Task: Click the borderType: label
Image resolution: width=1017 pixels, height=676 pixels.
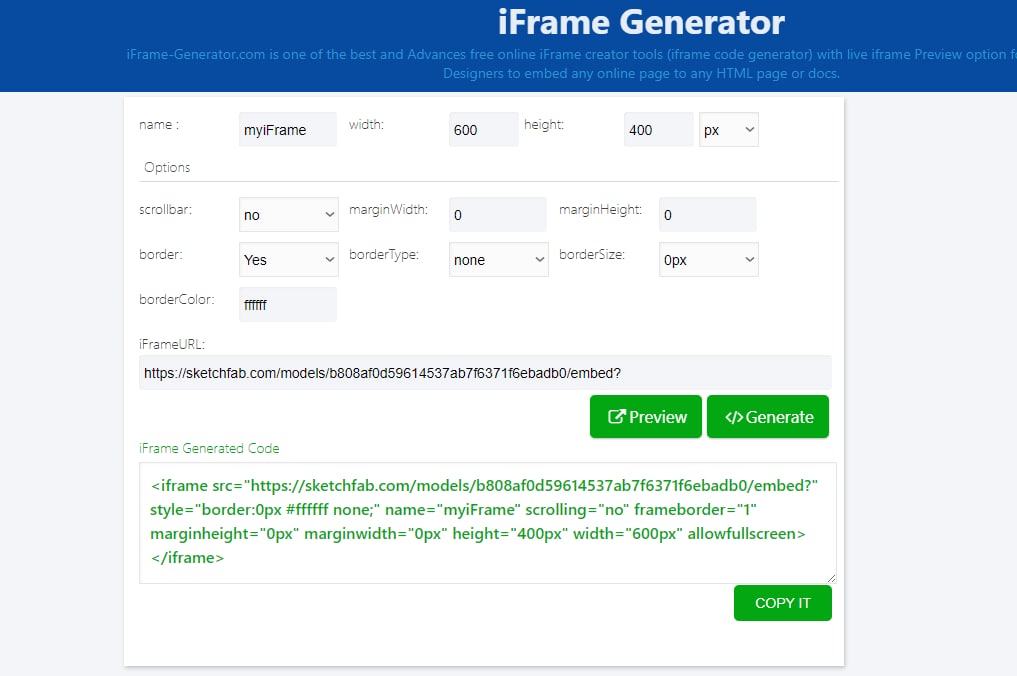Action: pyautogui.click(x=384, y=254)
